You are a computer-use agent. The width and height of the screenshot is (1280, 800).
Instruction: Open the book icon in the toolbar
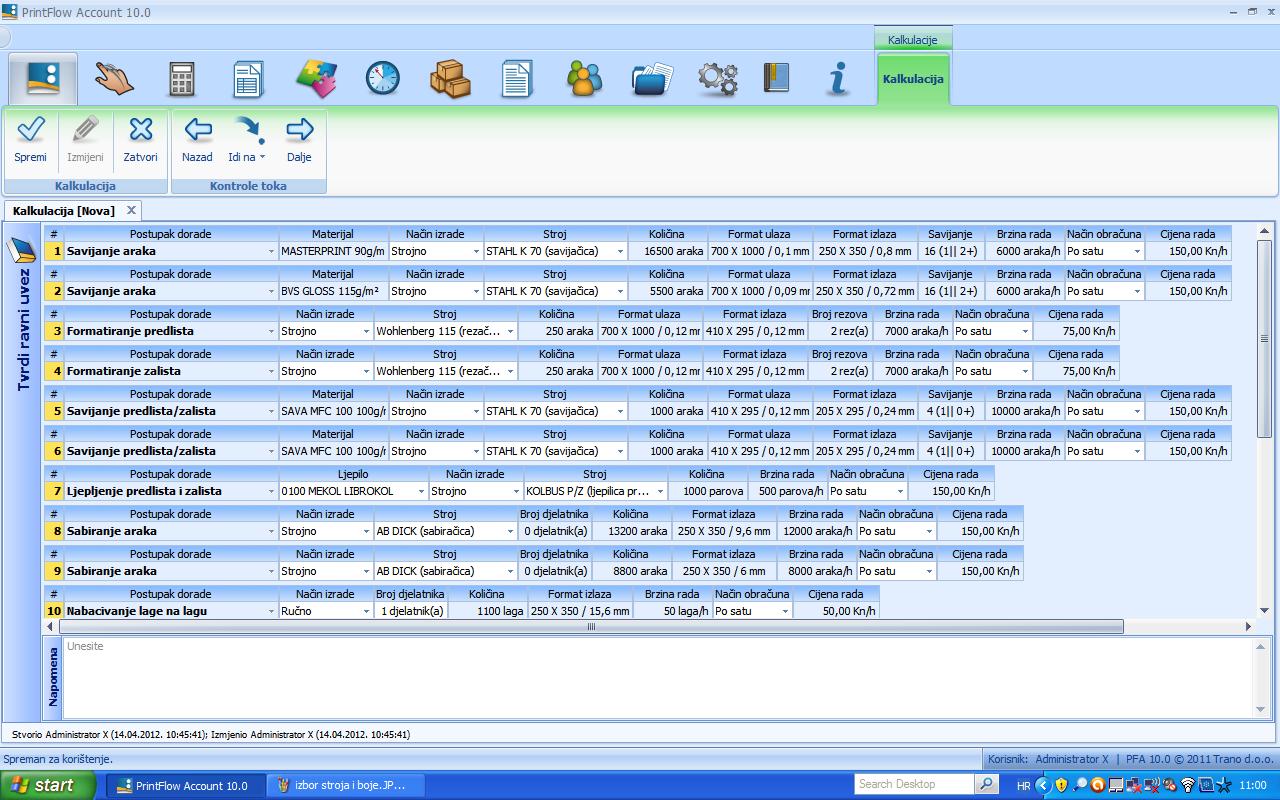[776, 79]
